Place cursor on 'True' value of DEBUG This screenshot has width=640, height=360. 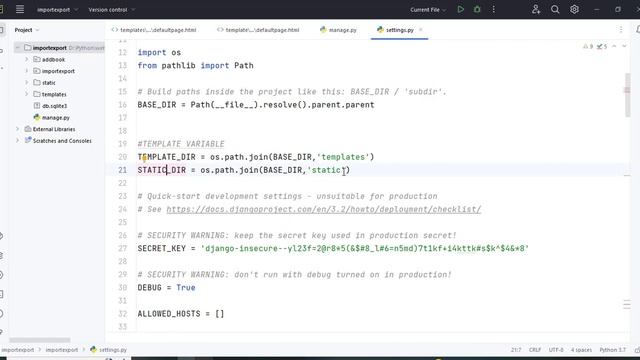click(x=186, y=288)
